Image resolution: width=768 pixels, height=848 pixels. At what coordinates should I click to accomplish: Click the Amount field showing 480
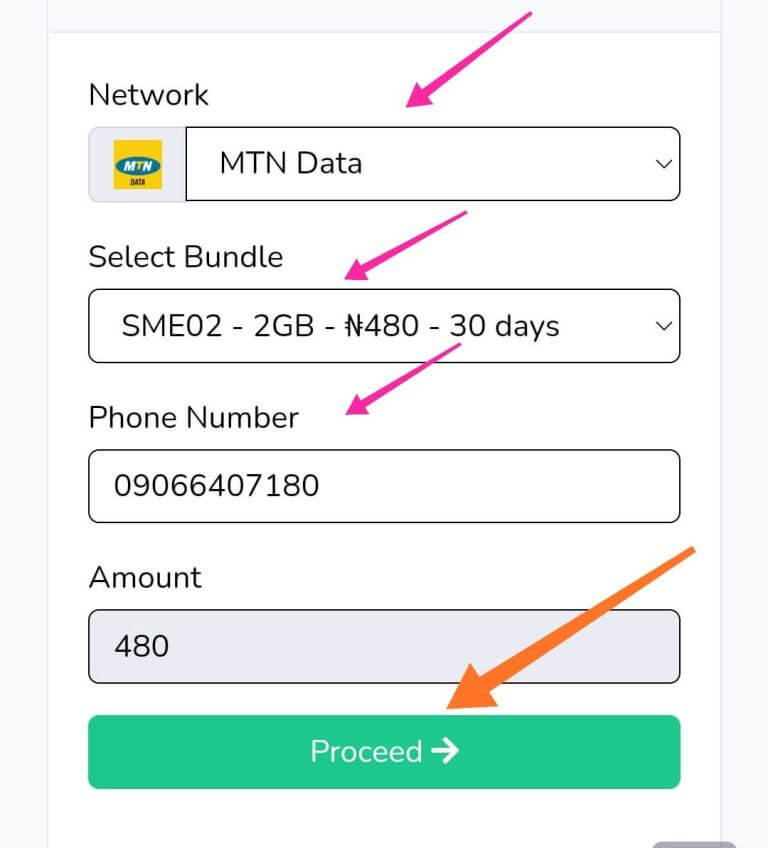pos(383,646)
